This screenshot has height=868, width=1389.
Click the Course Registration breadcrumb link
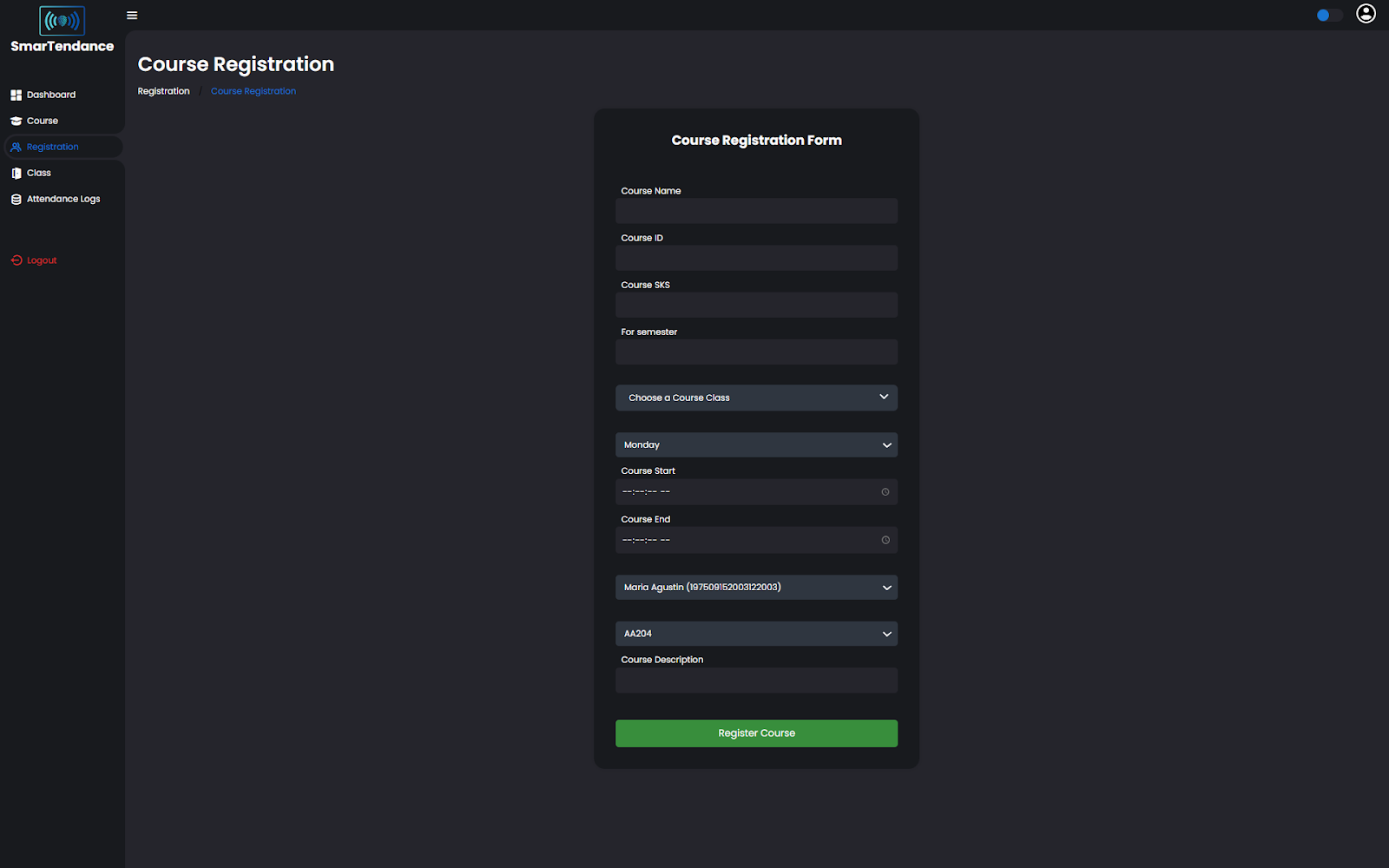click(x=253, y=91)
